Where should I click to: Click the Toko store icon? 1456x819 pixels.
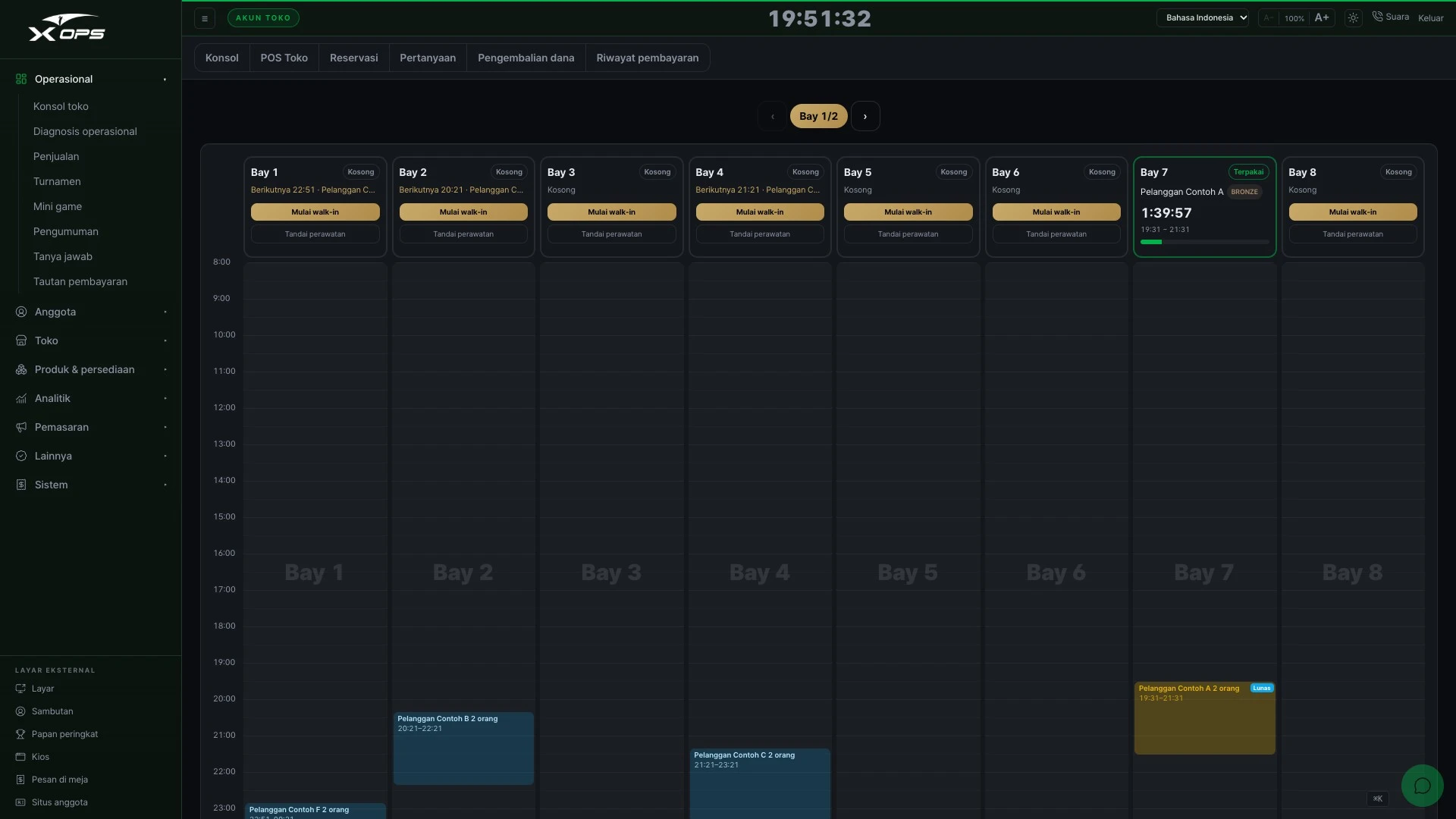(x=21, y=340)
